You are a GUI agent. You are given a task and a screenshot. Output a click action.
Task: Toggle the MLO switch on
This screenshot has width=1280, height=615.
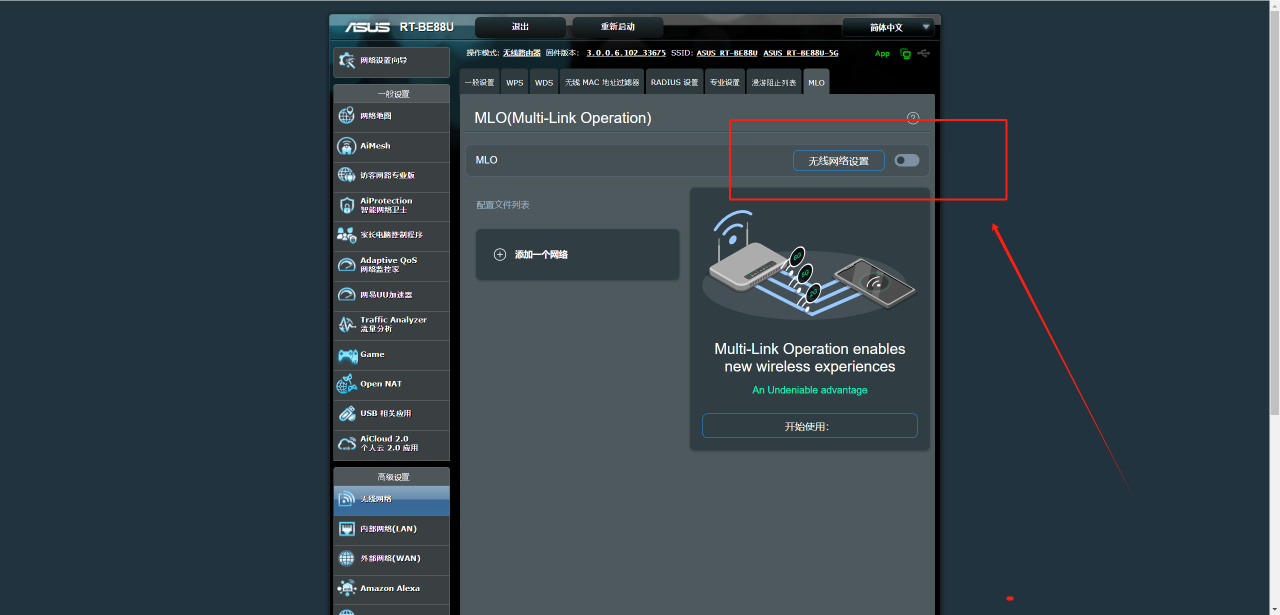coord(907,160)
